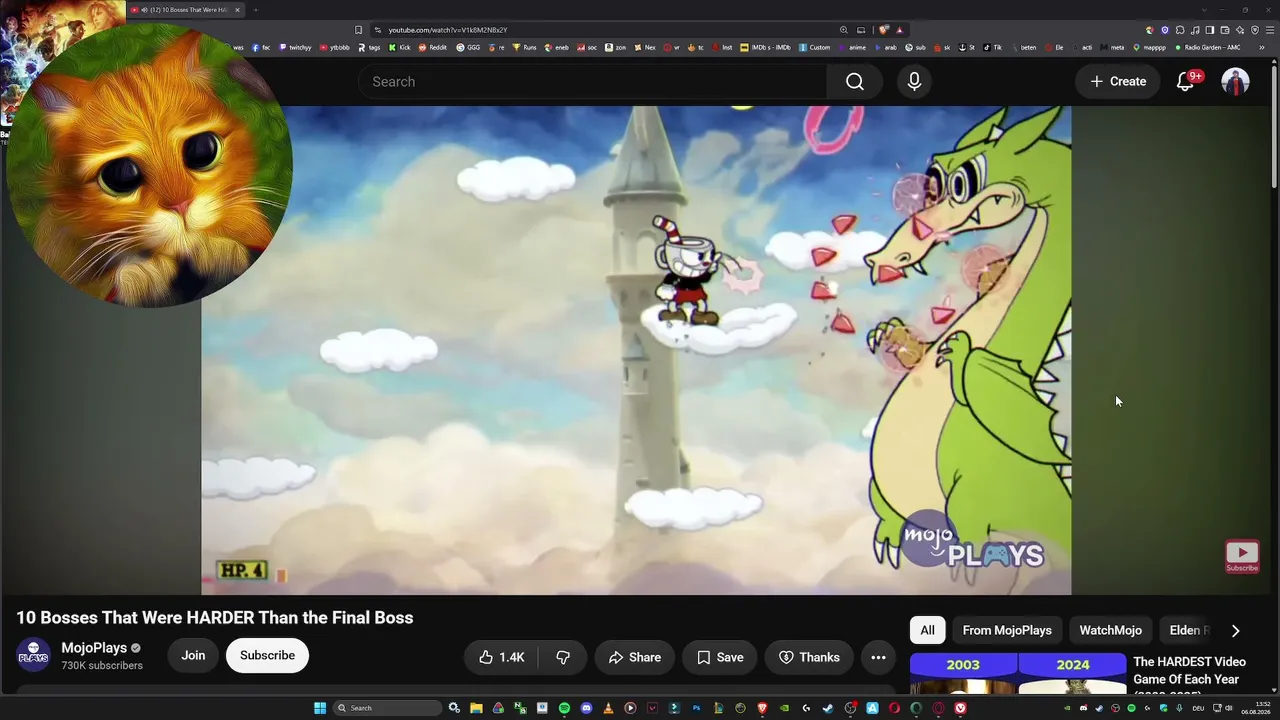The height and width of the screenshot is (720, 1280).
Task: Click the Brave Shields icon in address bar
Action: pos(884,30)
